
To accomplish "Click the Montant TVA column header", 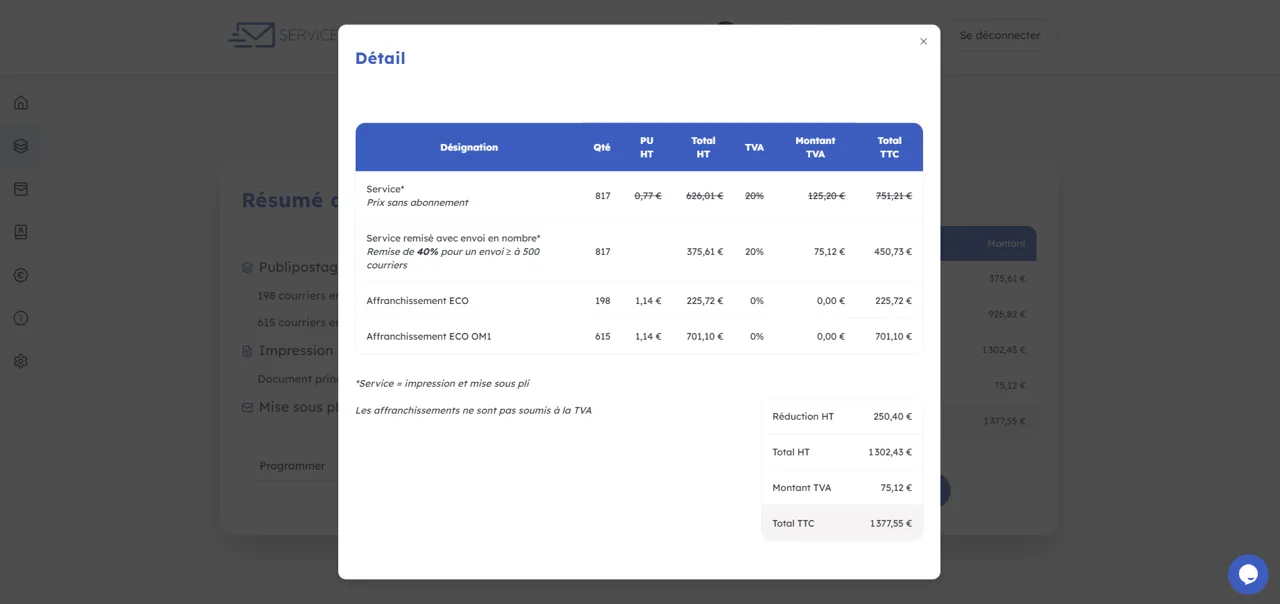I will pos(815,147).
